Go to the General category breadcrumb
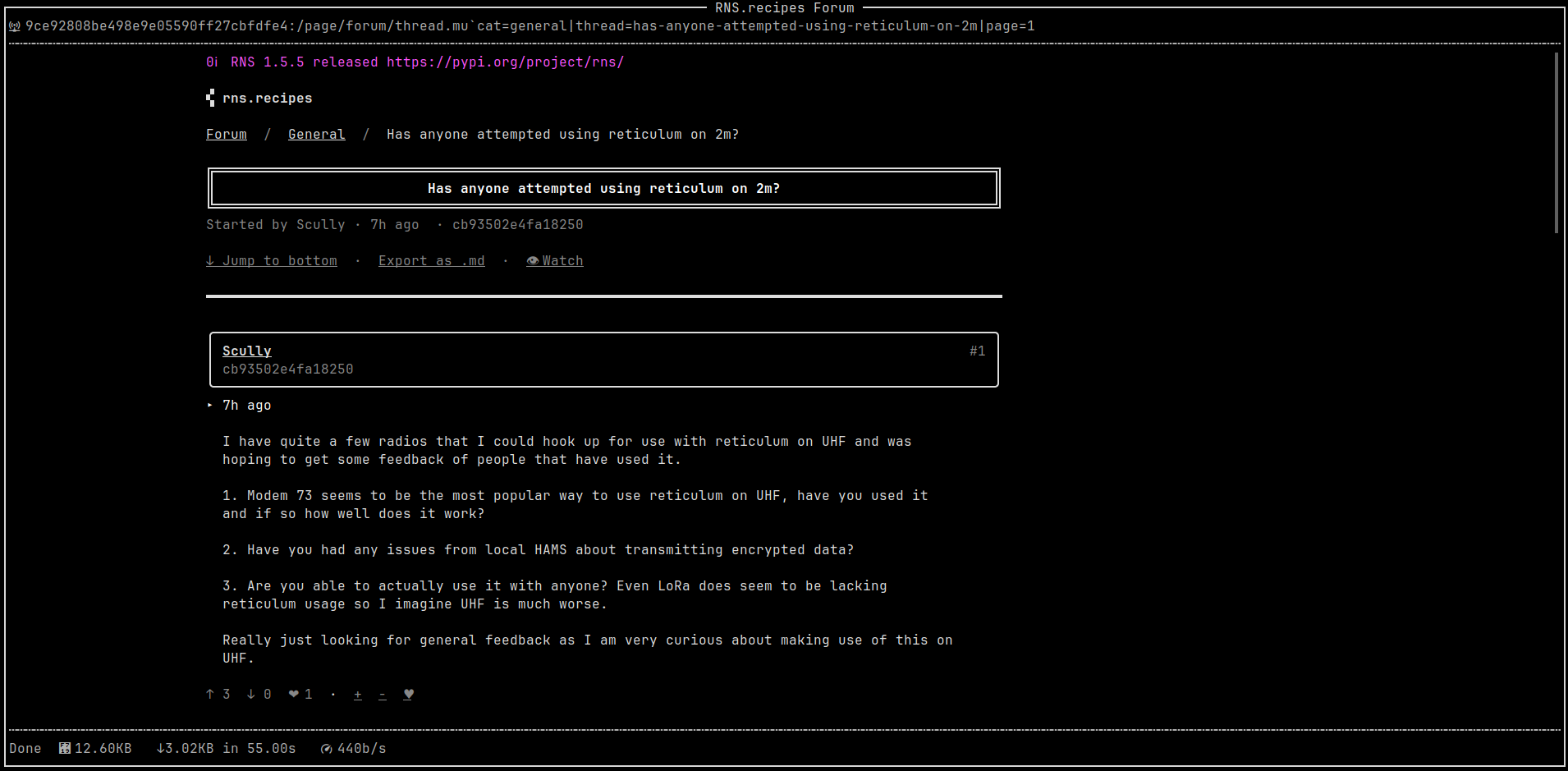 pyautogui.click(x=317, y=135)
